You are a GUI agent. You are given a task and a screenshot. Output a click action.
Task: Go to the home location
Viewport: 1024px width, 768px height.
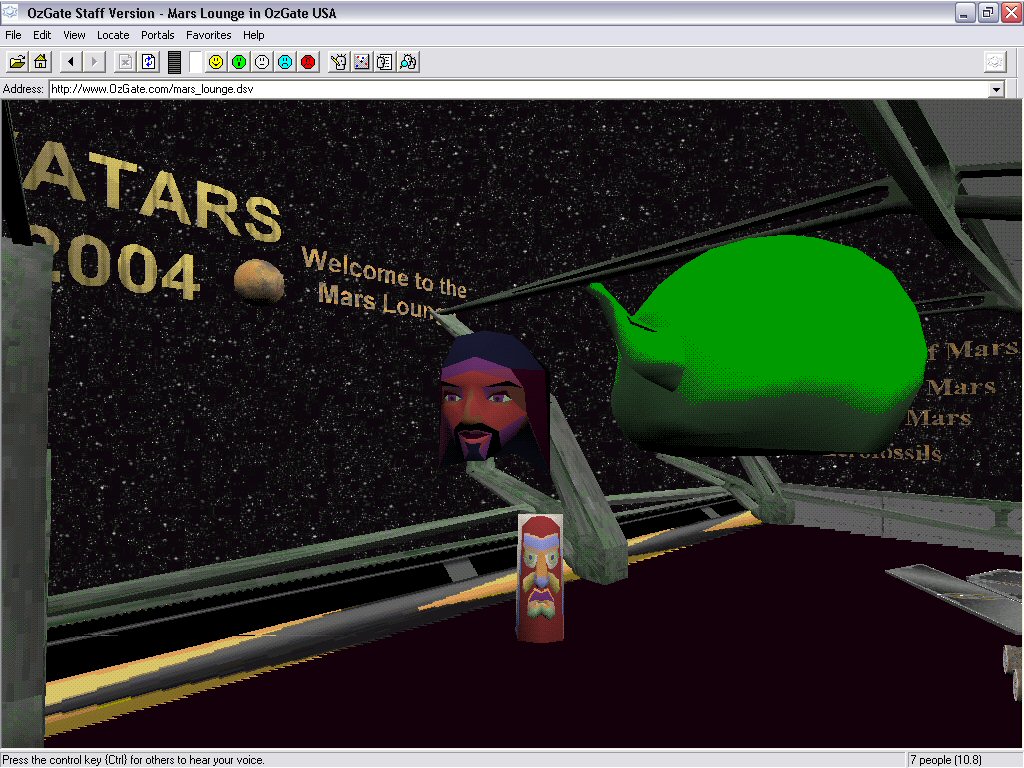click(x=41, y=62)
